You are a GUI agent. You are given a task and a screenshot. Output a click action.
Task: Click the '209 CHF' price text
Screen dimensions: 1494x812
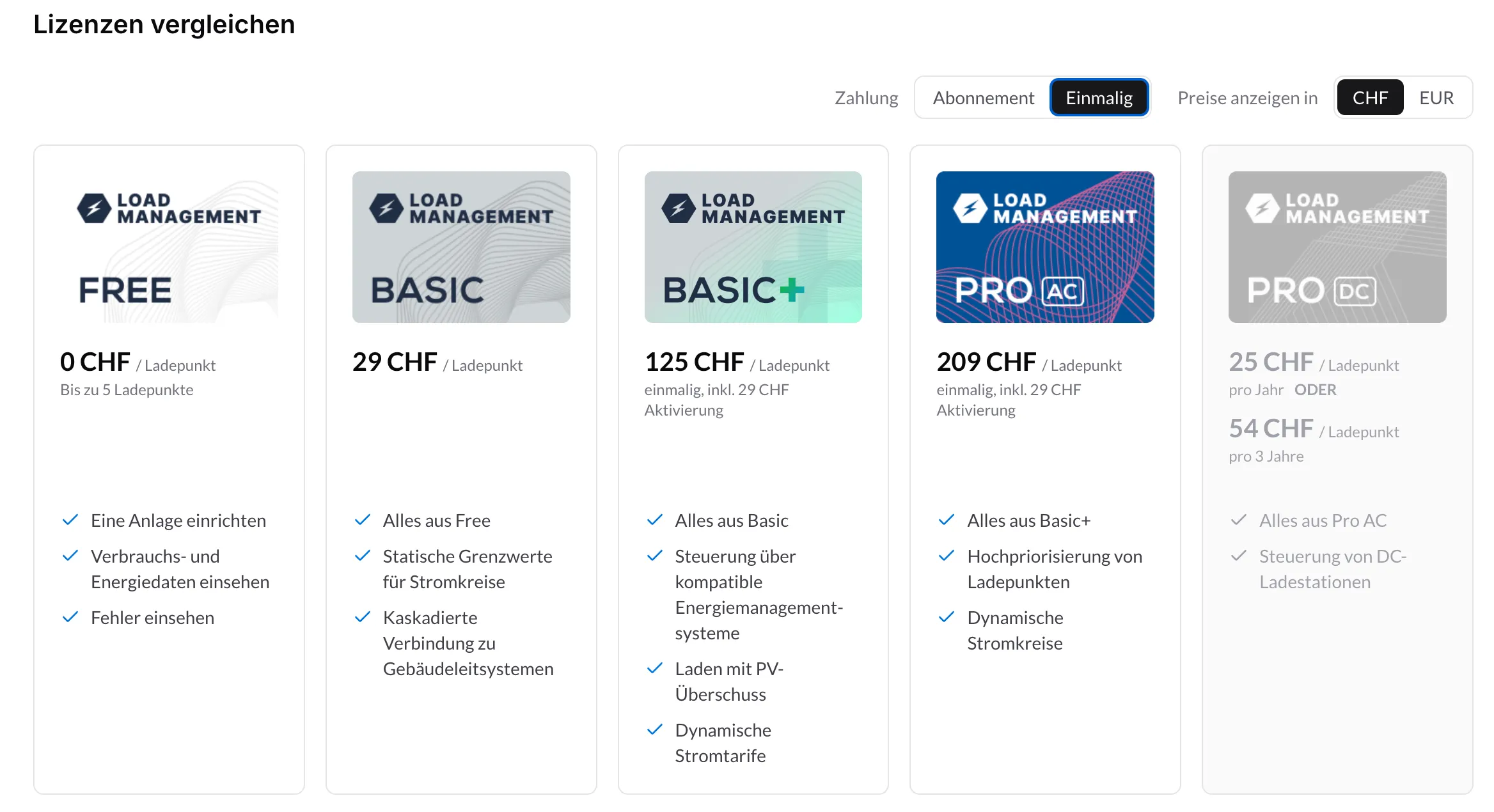[x=986, y=362]
